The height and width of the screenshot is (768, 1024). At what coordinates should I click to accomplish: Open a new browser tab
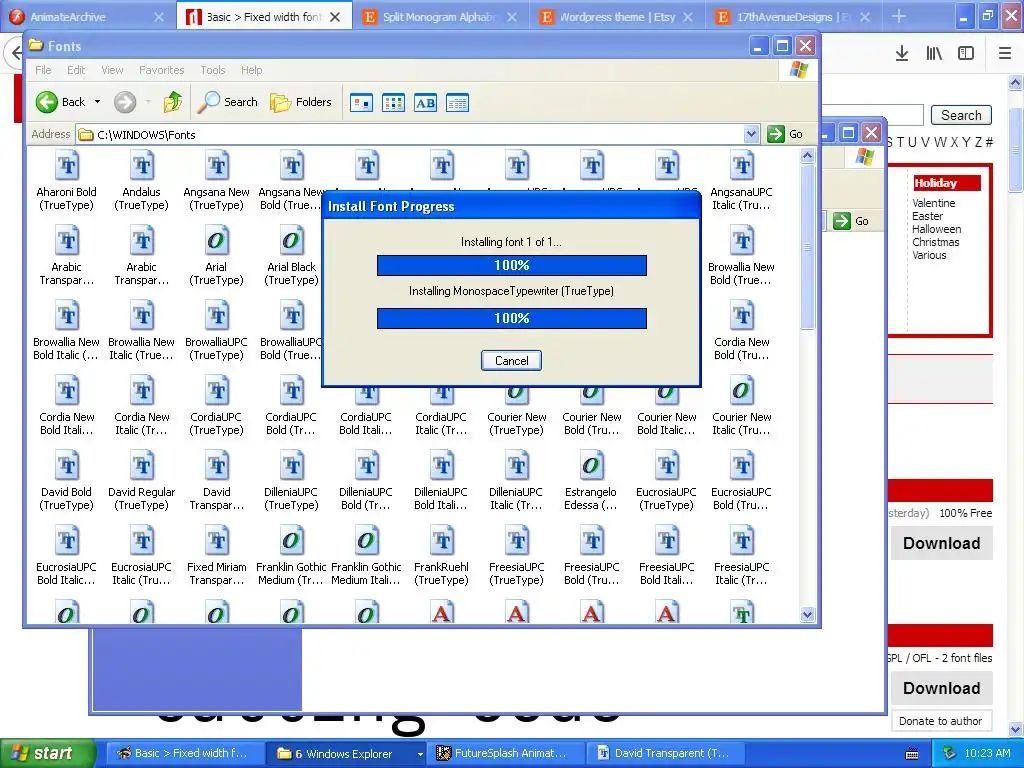899,16
